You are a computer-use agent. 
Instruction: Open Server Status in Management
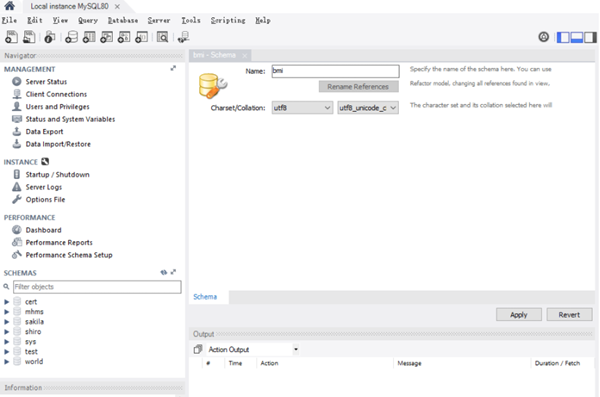(46, 82)
